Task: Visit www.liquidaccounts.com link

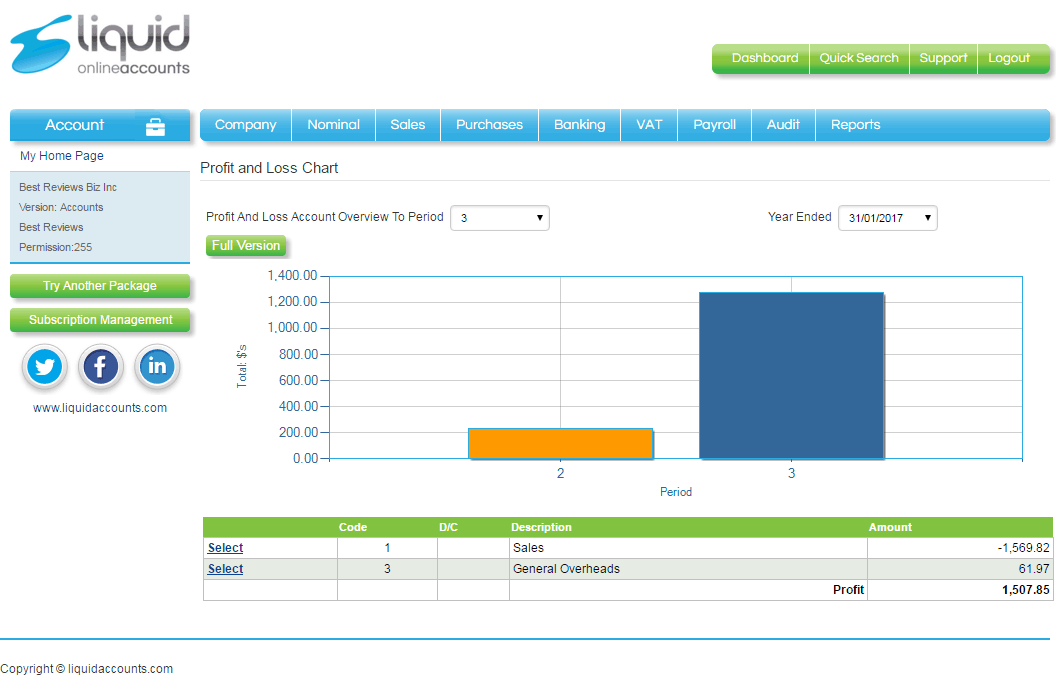Action: click(x=100, y=407)
